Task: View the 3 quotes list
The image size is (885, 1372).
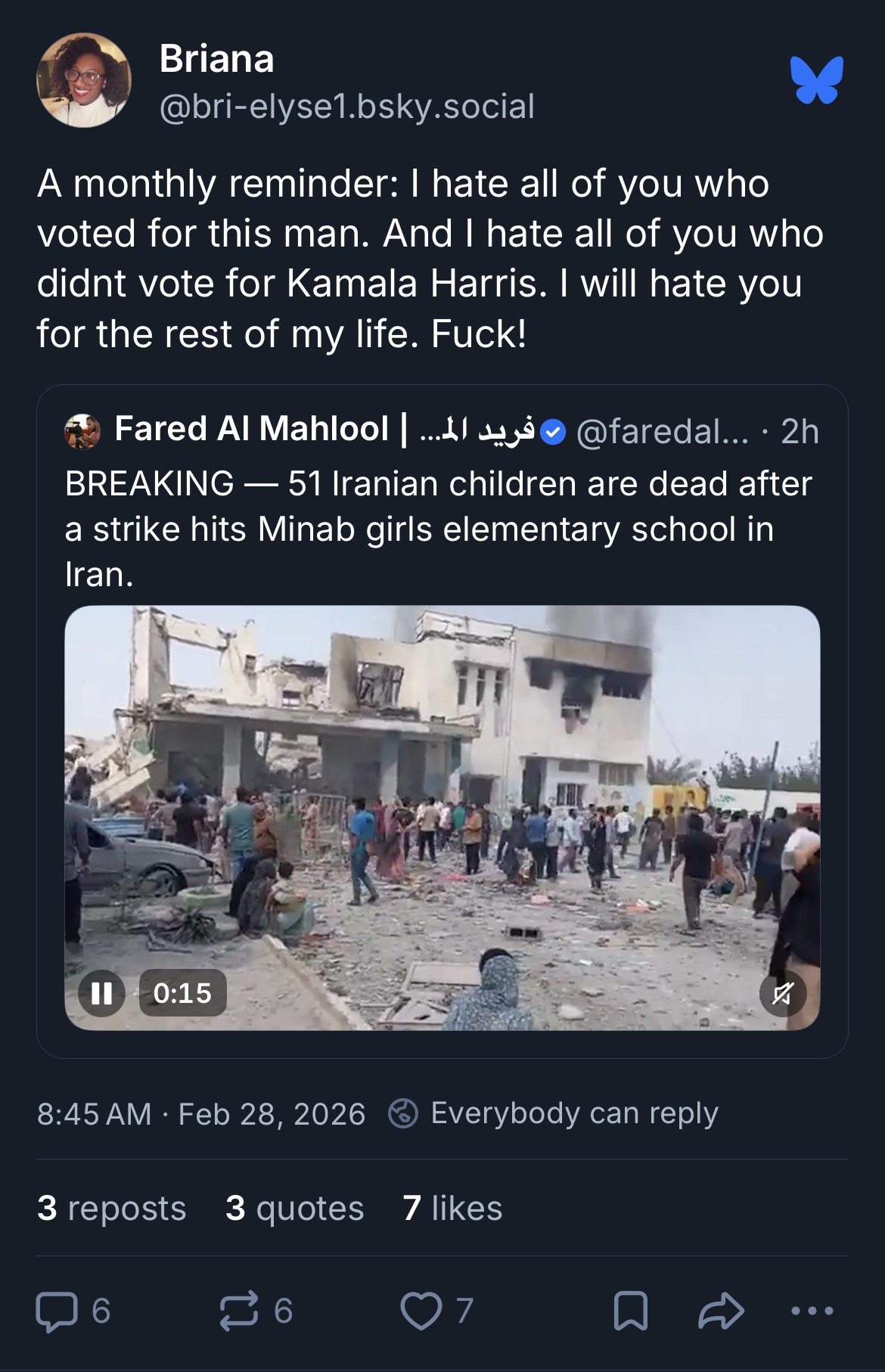Action: coord(294,1208)
